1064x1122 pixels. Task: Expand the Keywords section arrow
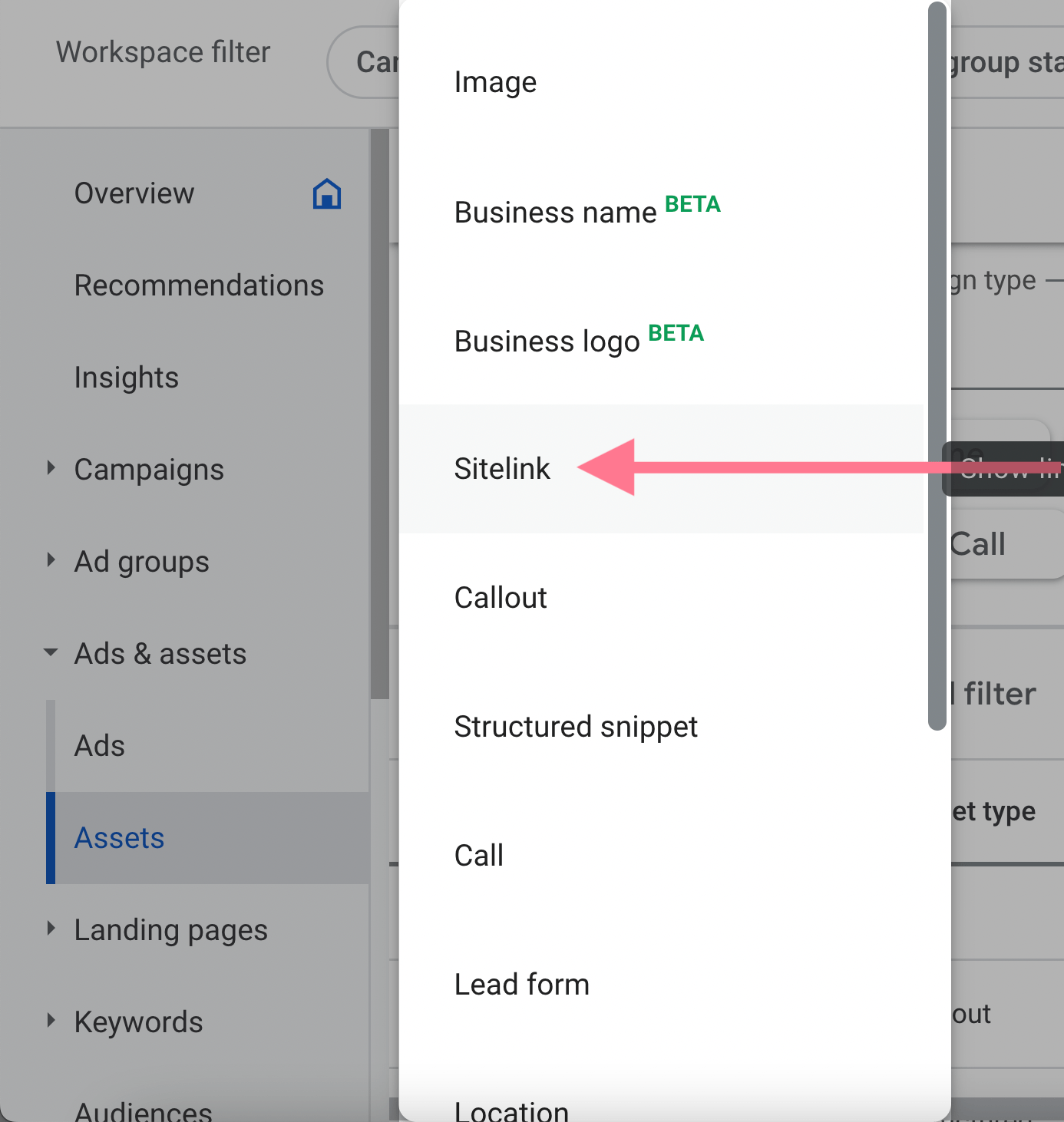pos(51,1021)
